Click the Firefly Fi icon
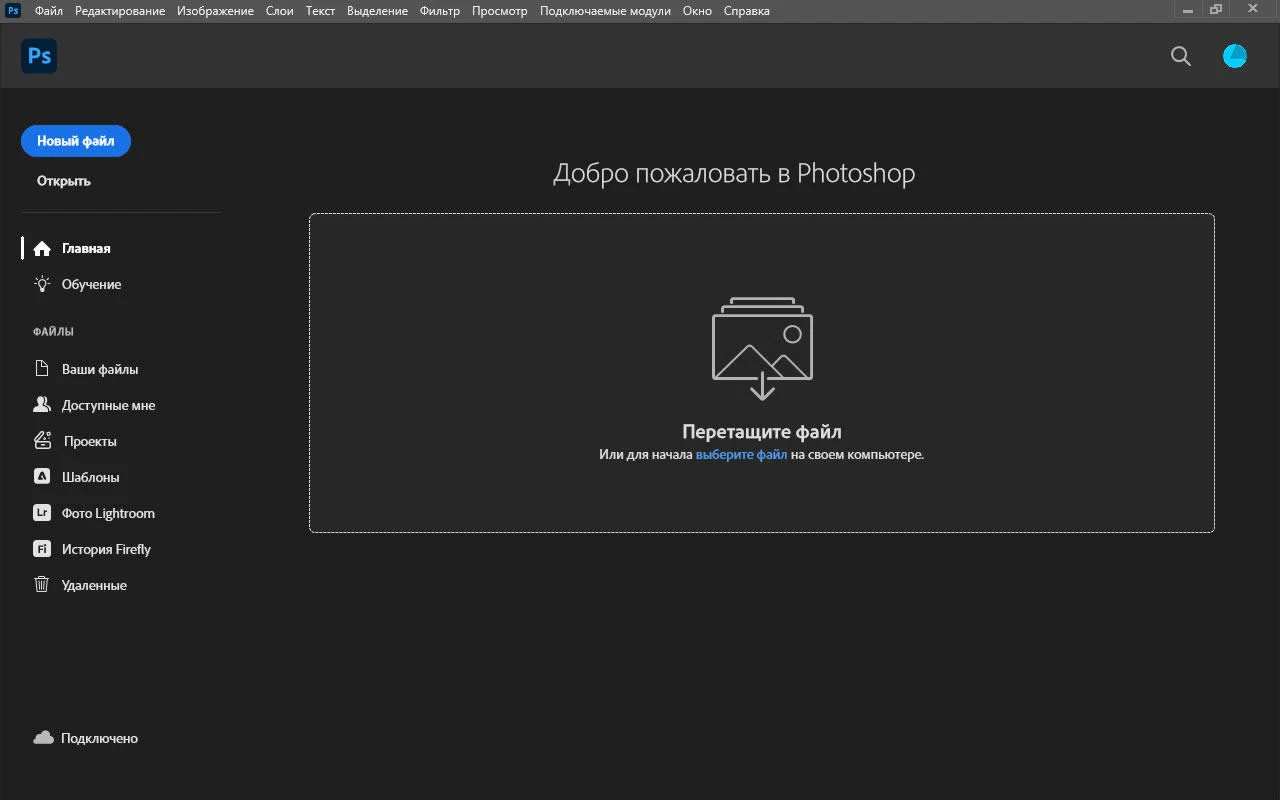 coord(42,549)
